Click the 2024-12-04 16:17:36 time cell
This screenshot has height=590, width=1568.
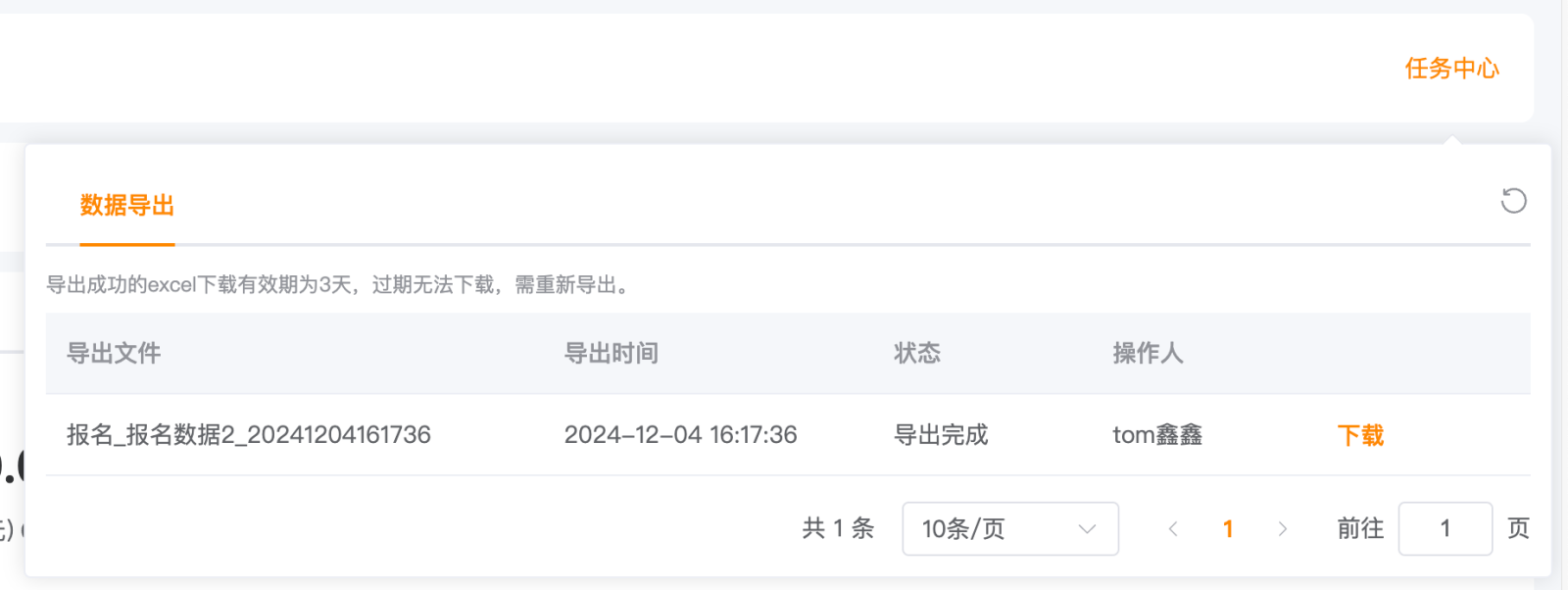681,435
